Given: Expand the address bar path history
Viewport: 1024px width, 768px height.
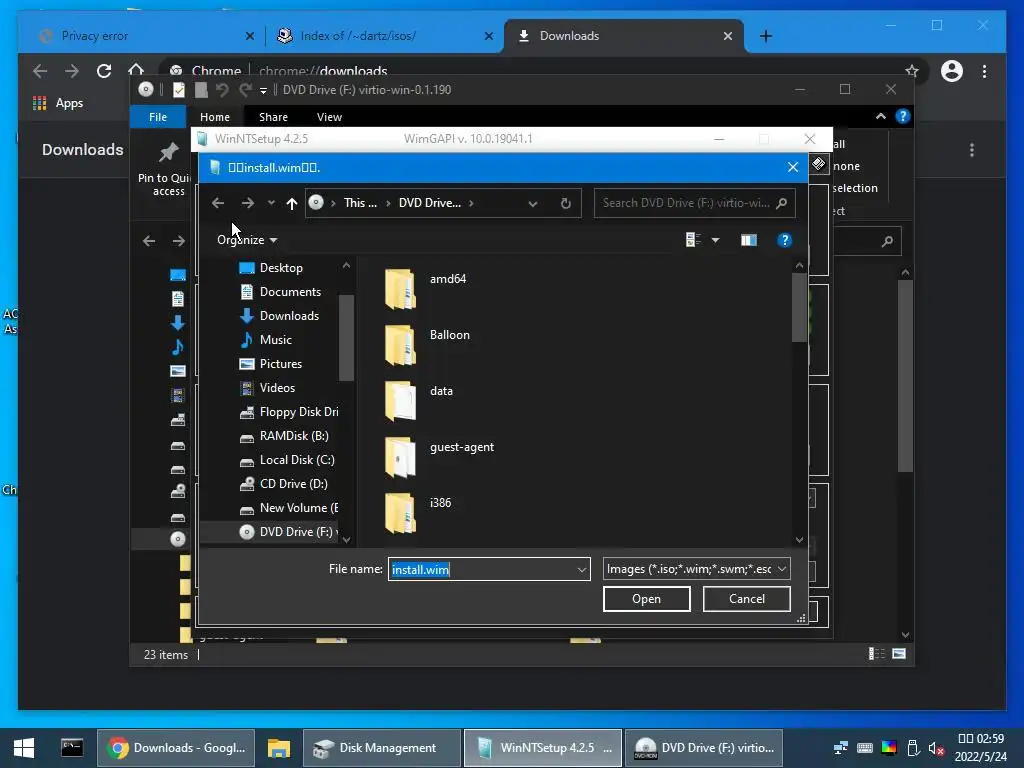Looking at the screenshot, I should tap(533, 203).
